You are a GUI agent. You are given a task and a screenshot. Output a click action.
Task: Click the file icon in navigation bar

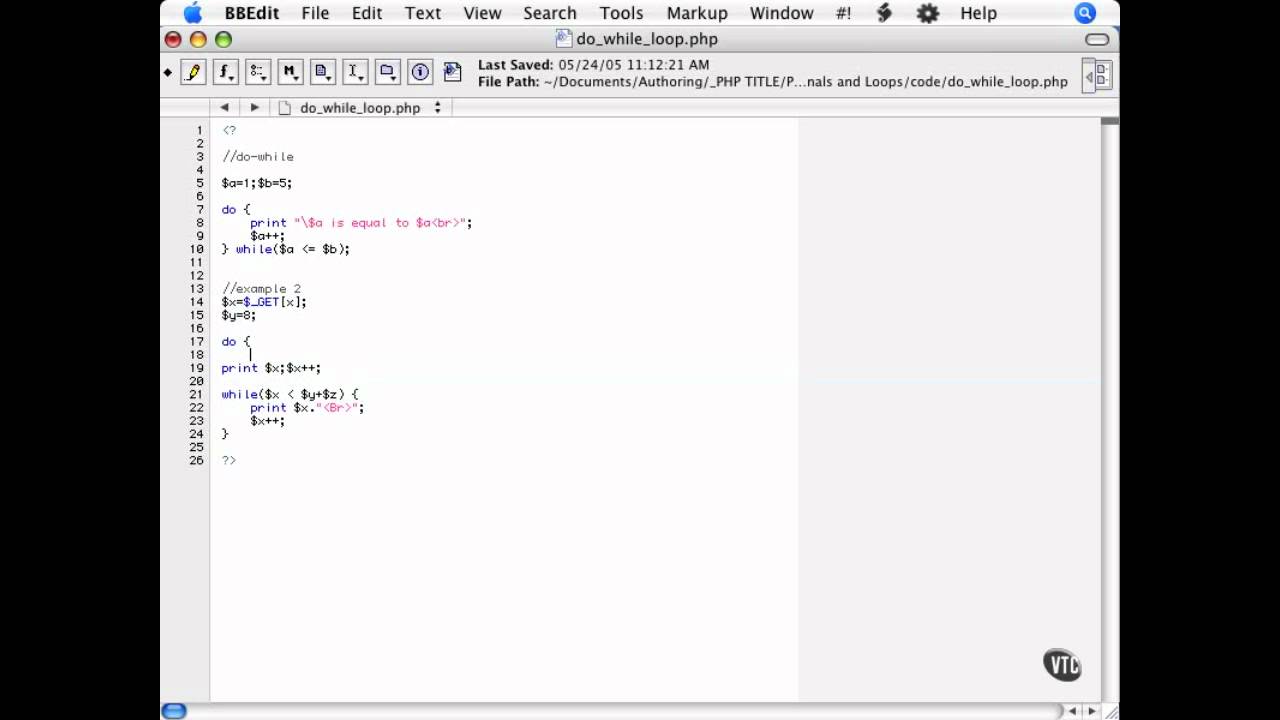[x=285, y=107]
